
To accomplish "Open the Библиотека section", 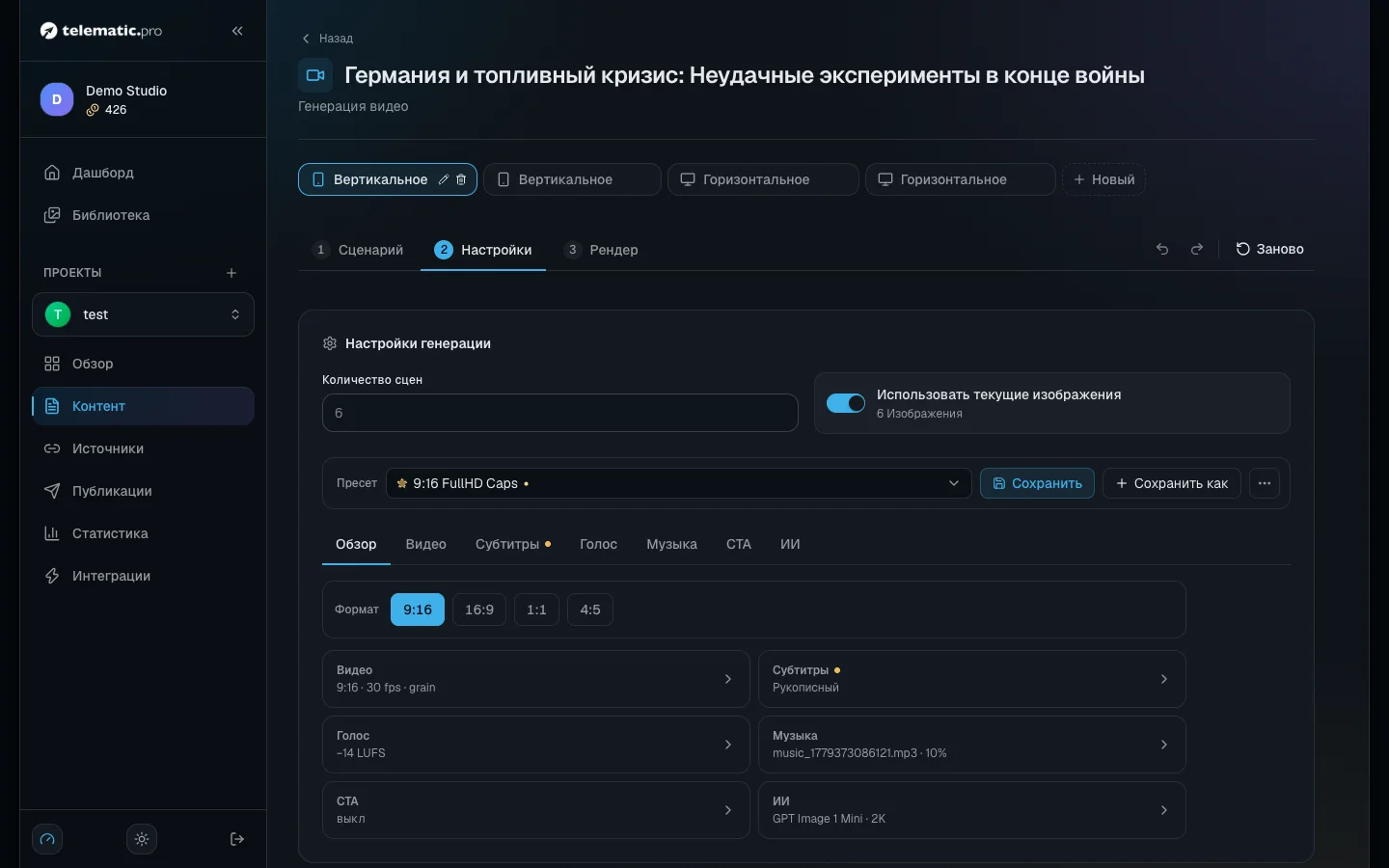I will point(143,215).
